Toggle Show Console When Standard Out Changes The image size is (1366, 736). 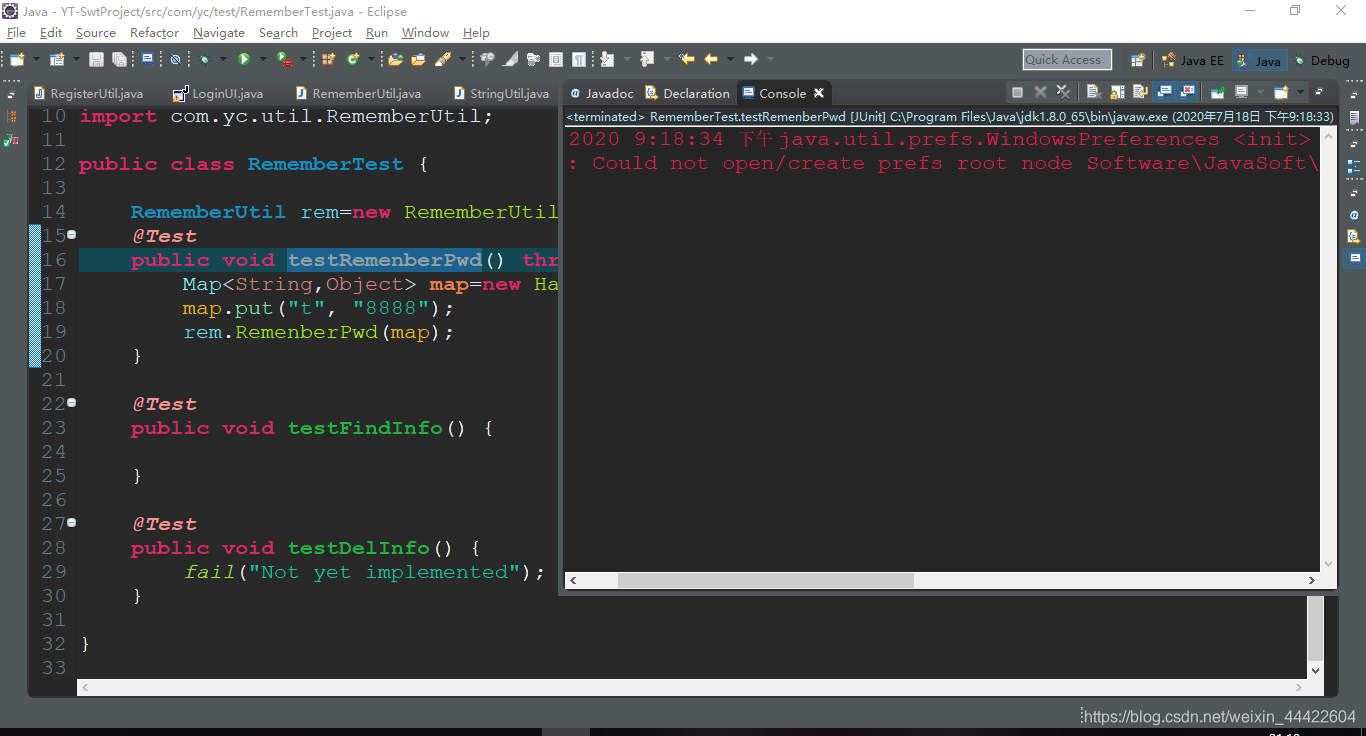[x=1164, y=92]
